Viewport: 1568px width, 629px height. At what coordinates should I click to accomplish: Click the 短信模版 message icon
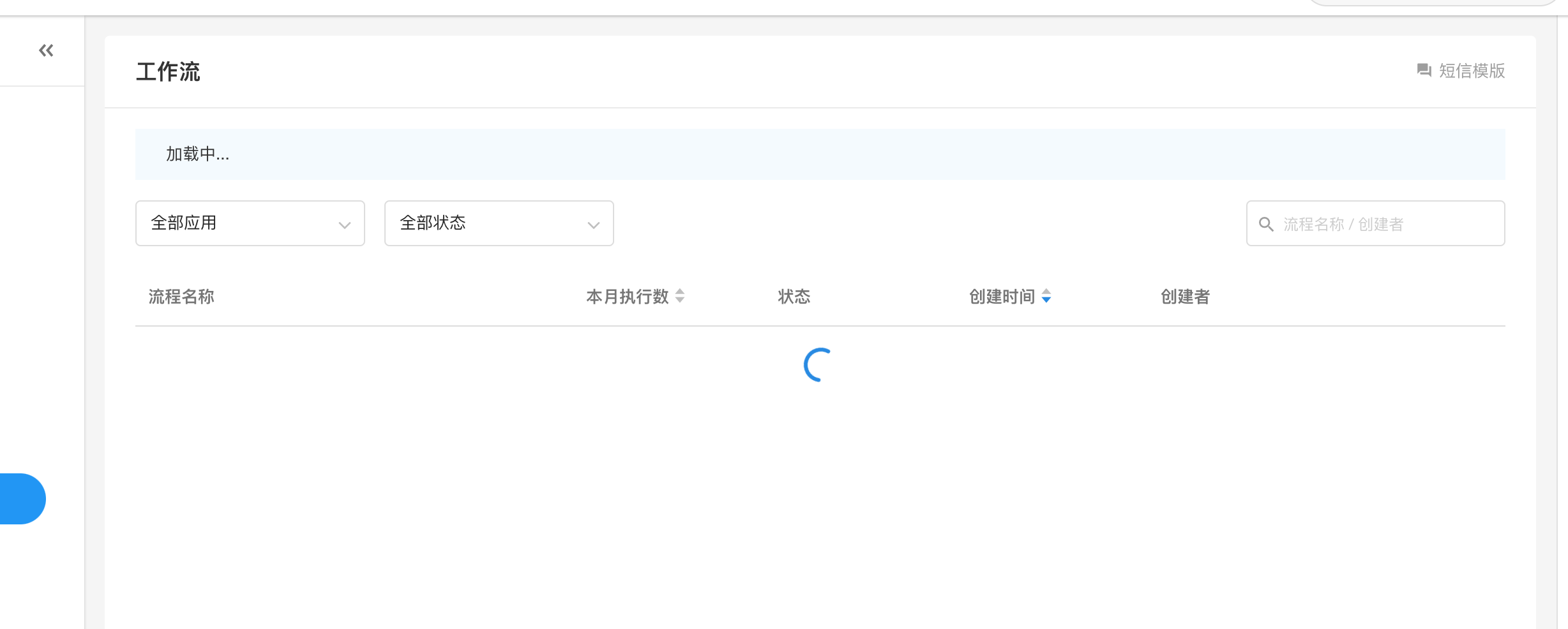click(1425, 71)
